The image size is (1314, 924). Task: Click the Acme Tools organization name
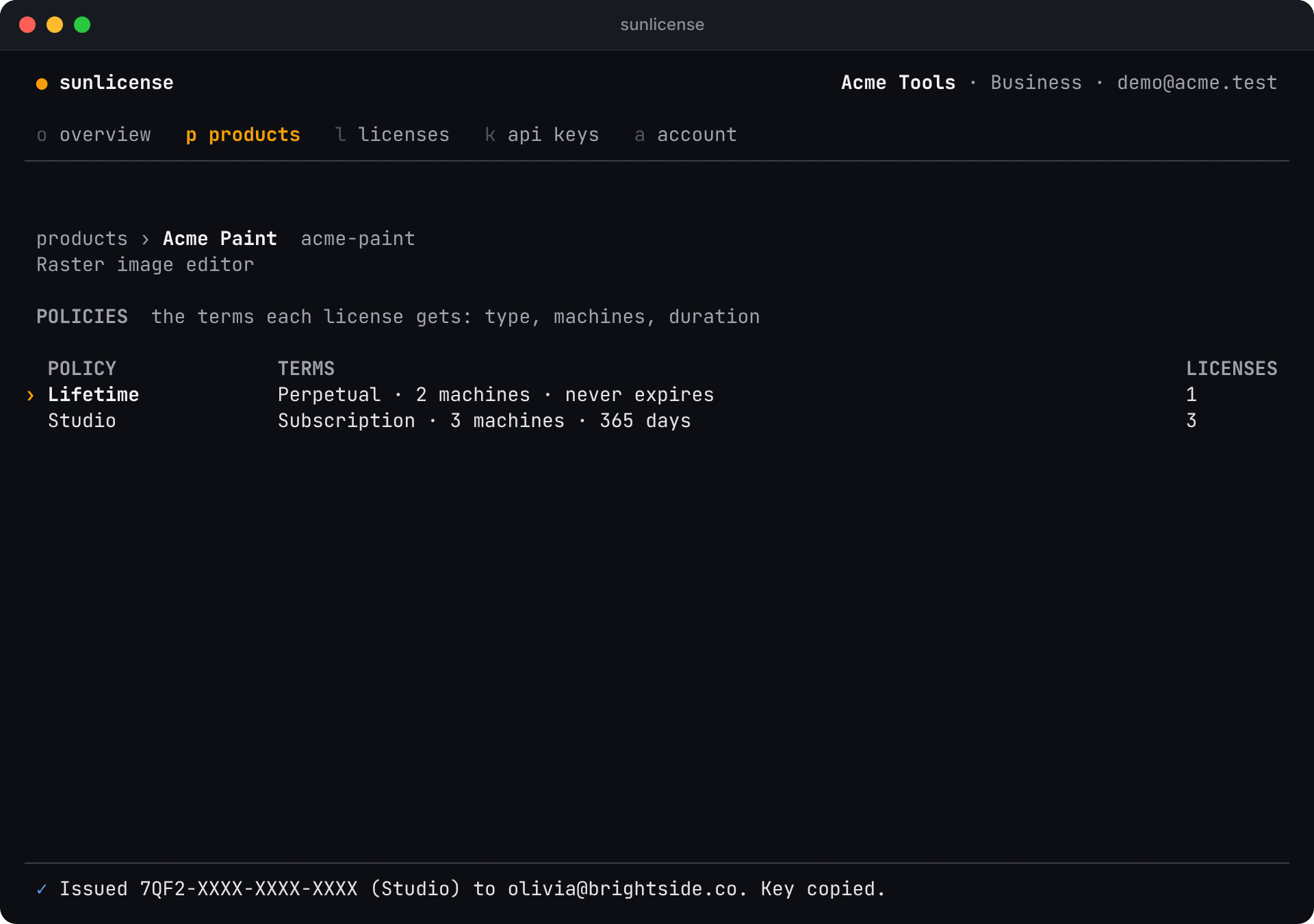(x=898, y=83)
